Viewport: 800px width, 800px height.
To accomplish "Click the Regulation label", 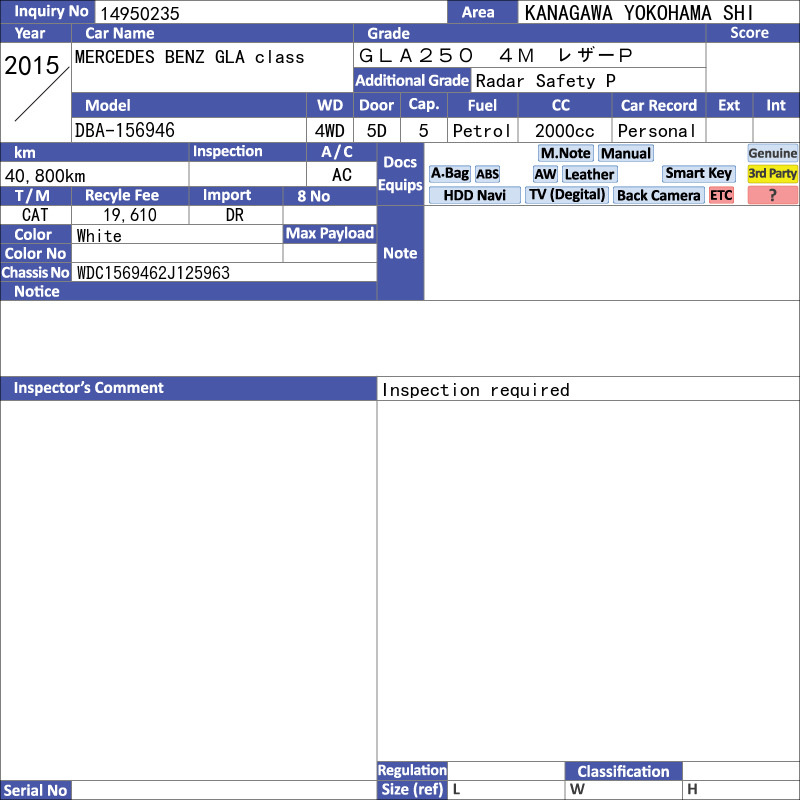I will click(x=412, y=770).
